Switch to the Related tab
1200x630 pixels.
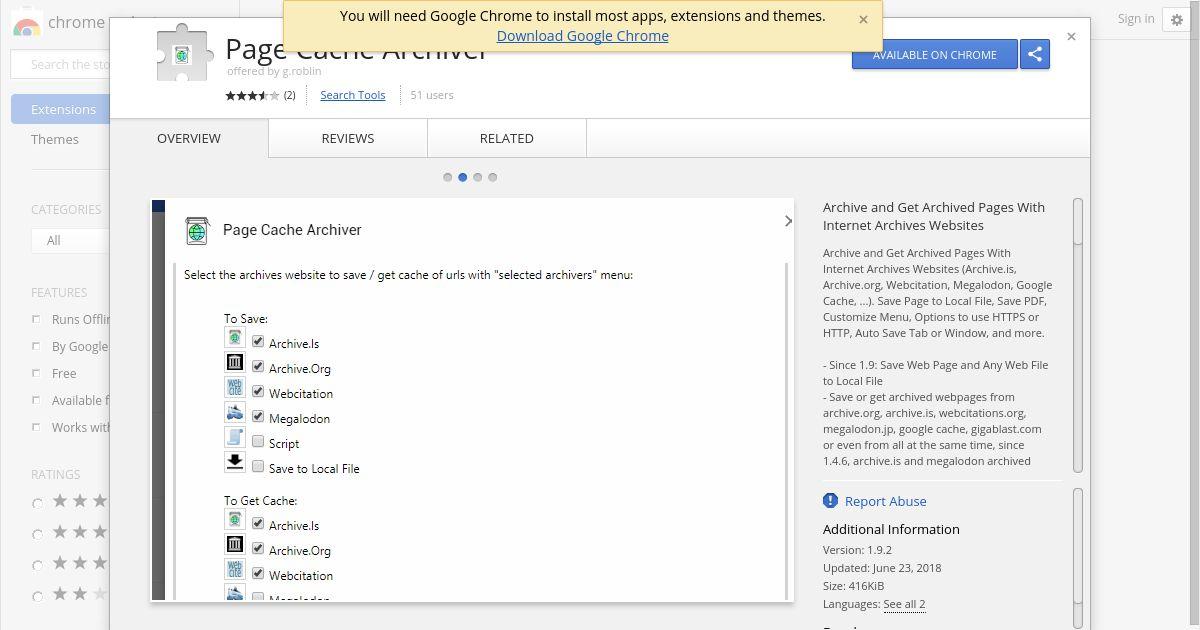506,138
